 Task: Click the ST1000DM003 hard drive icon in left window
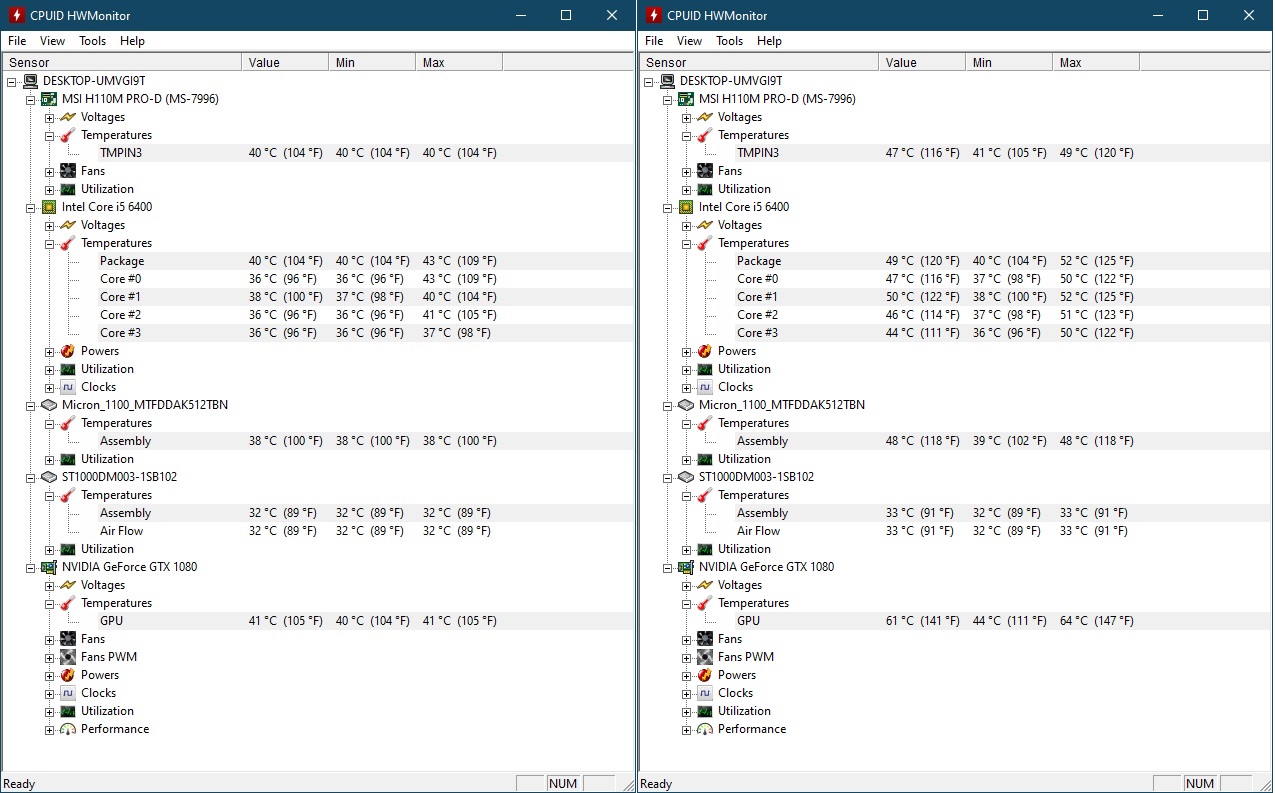(49, 477)
